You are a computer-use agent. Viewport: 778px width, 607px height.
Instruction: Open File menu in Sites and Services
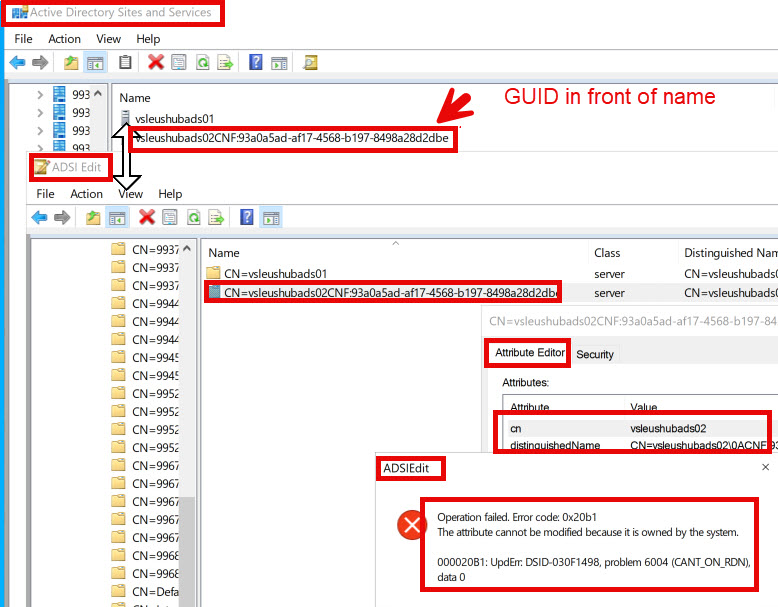tap(23, 39)
